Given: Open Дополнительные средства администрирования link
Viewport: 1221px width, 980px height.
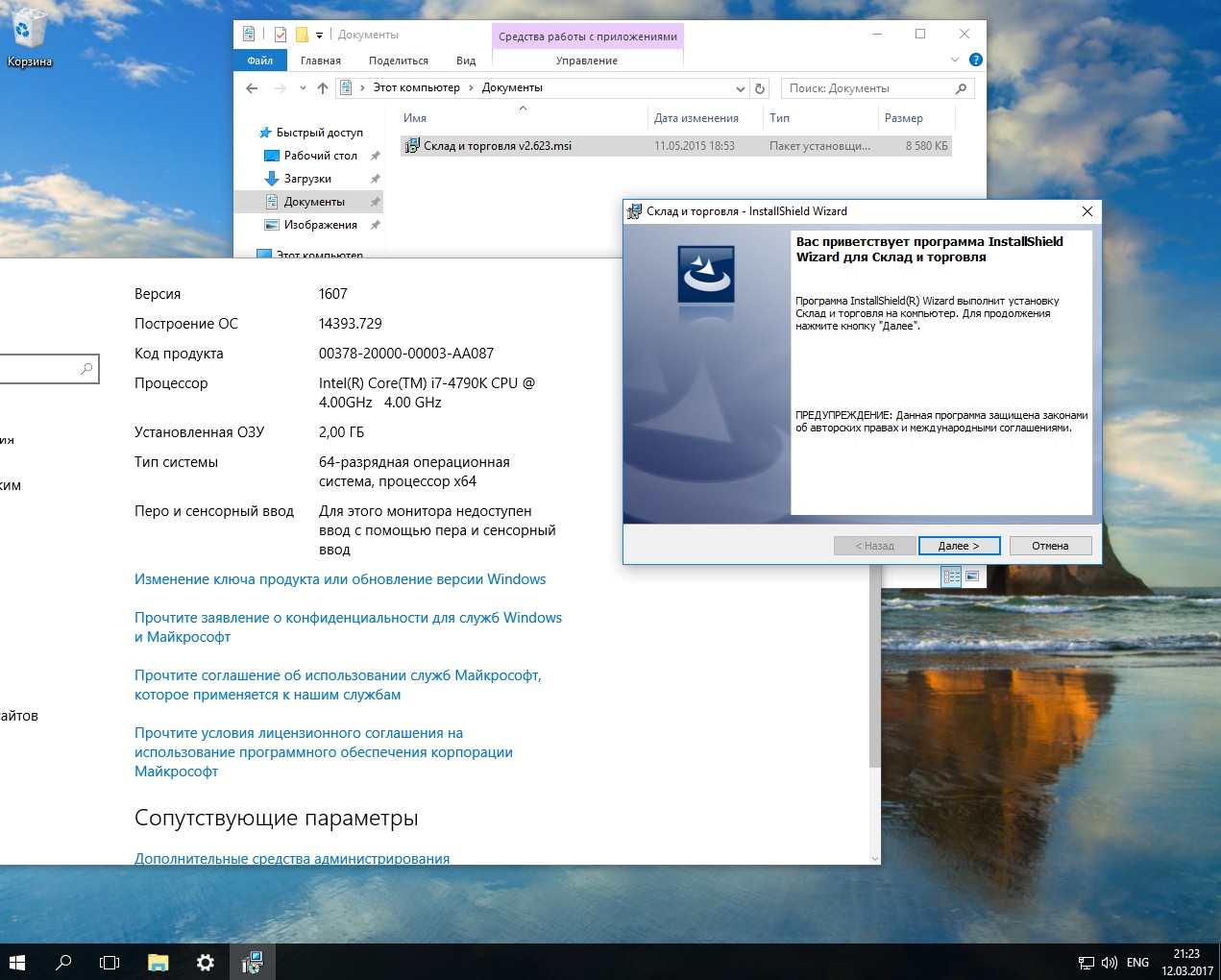Looking at the screenshot, I should (x=292, y=858).
